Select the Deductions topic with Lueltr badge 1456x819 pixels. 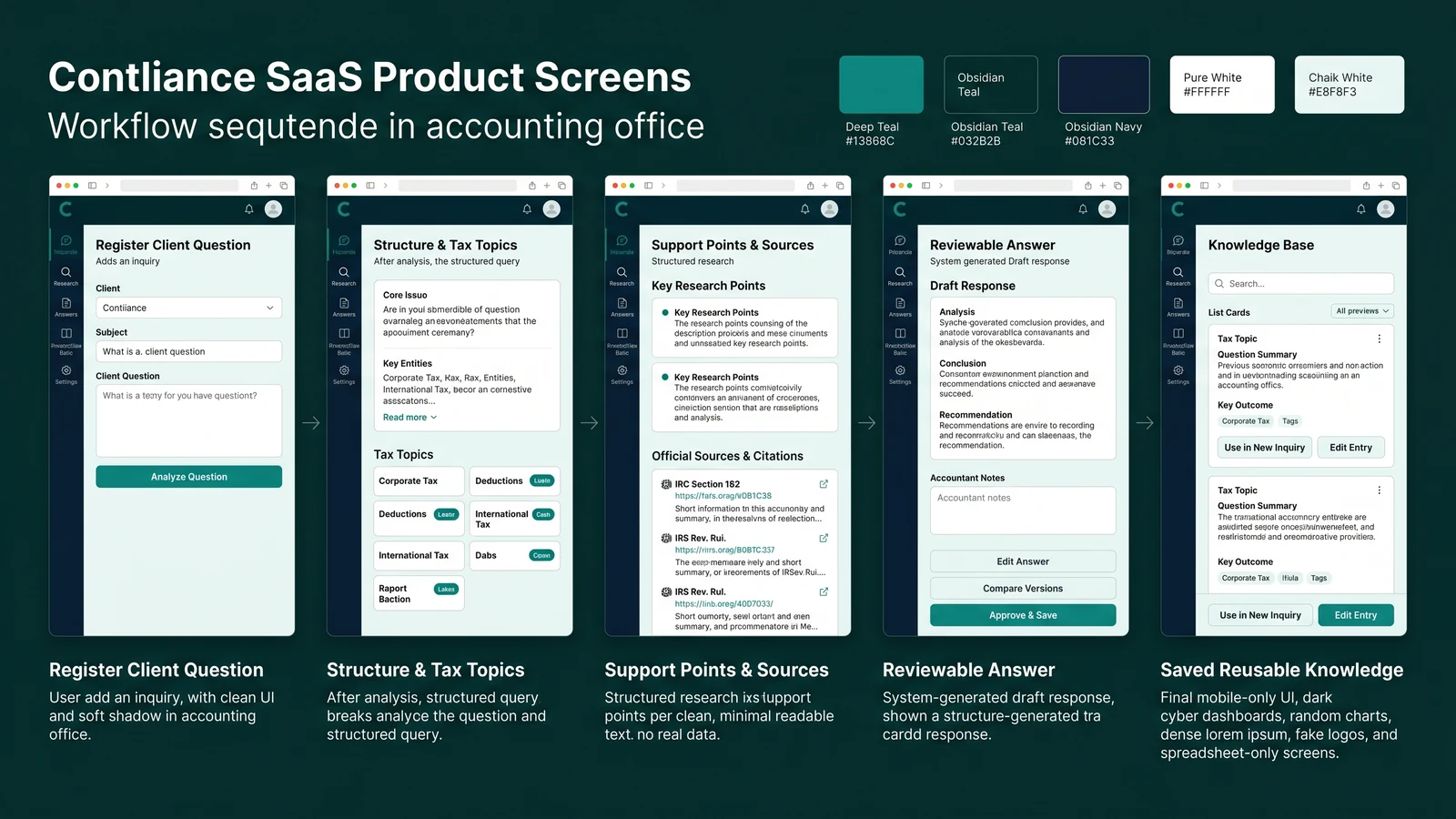[x=514, y=480]
